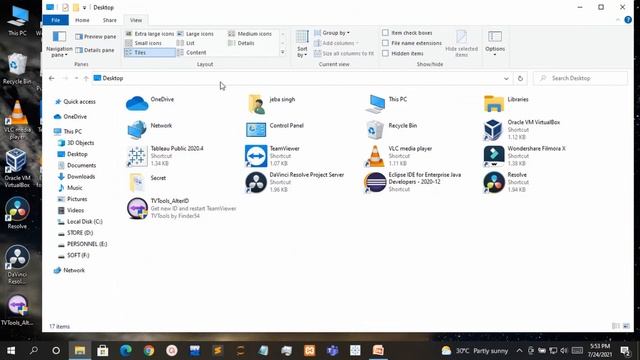Select Tableau Public 2020.4 shortcut
Image resolution: width=640 pixels, height=360 pixels.
(165, 156)
